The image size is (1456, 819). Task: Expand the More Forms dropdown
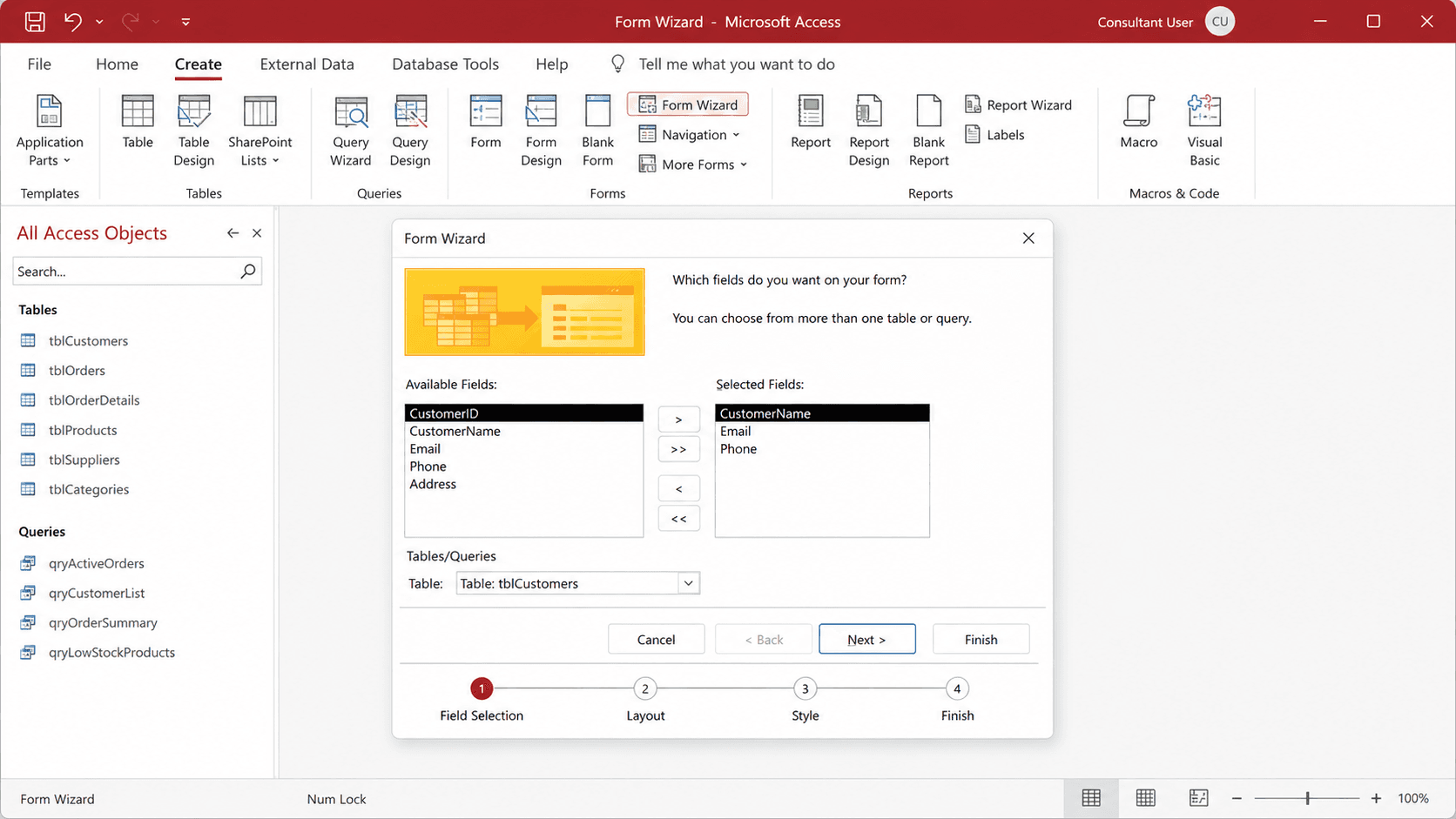point(693,164)
